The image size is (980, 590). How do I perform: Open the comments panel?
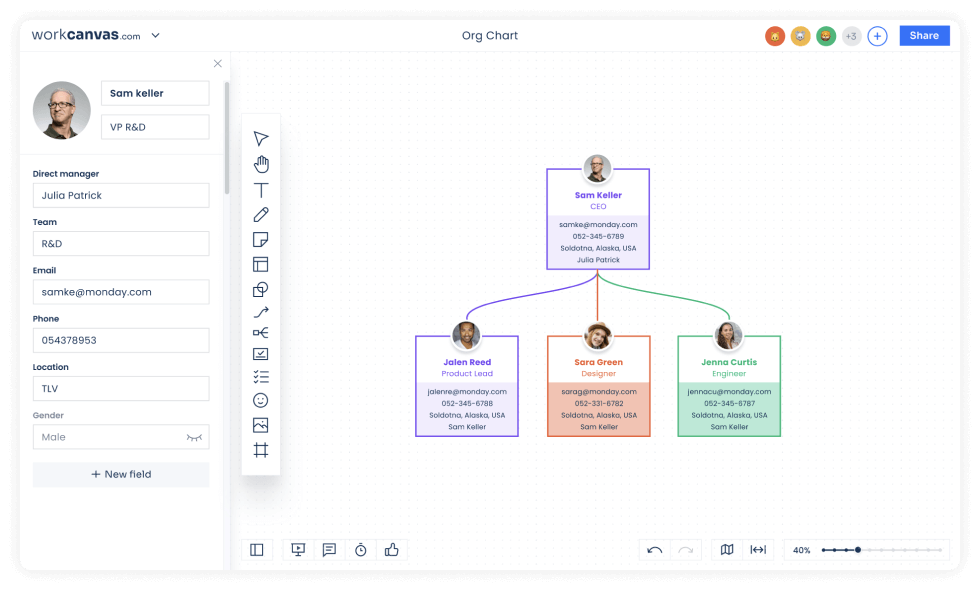point(329,550)
